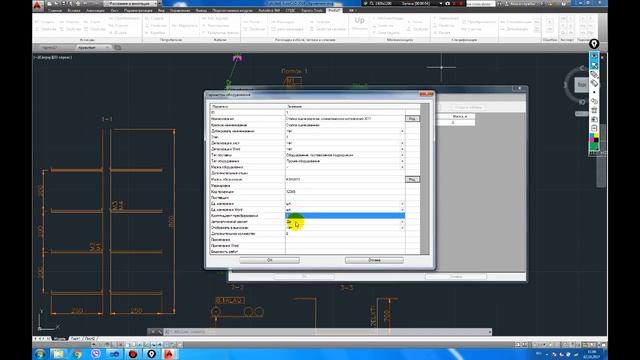The height and width of the screenshot is (360, 640).
Task: Click the Autodesk search field in the title bar
Action: click(480, 4)
